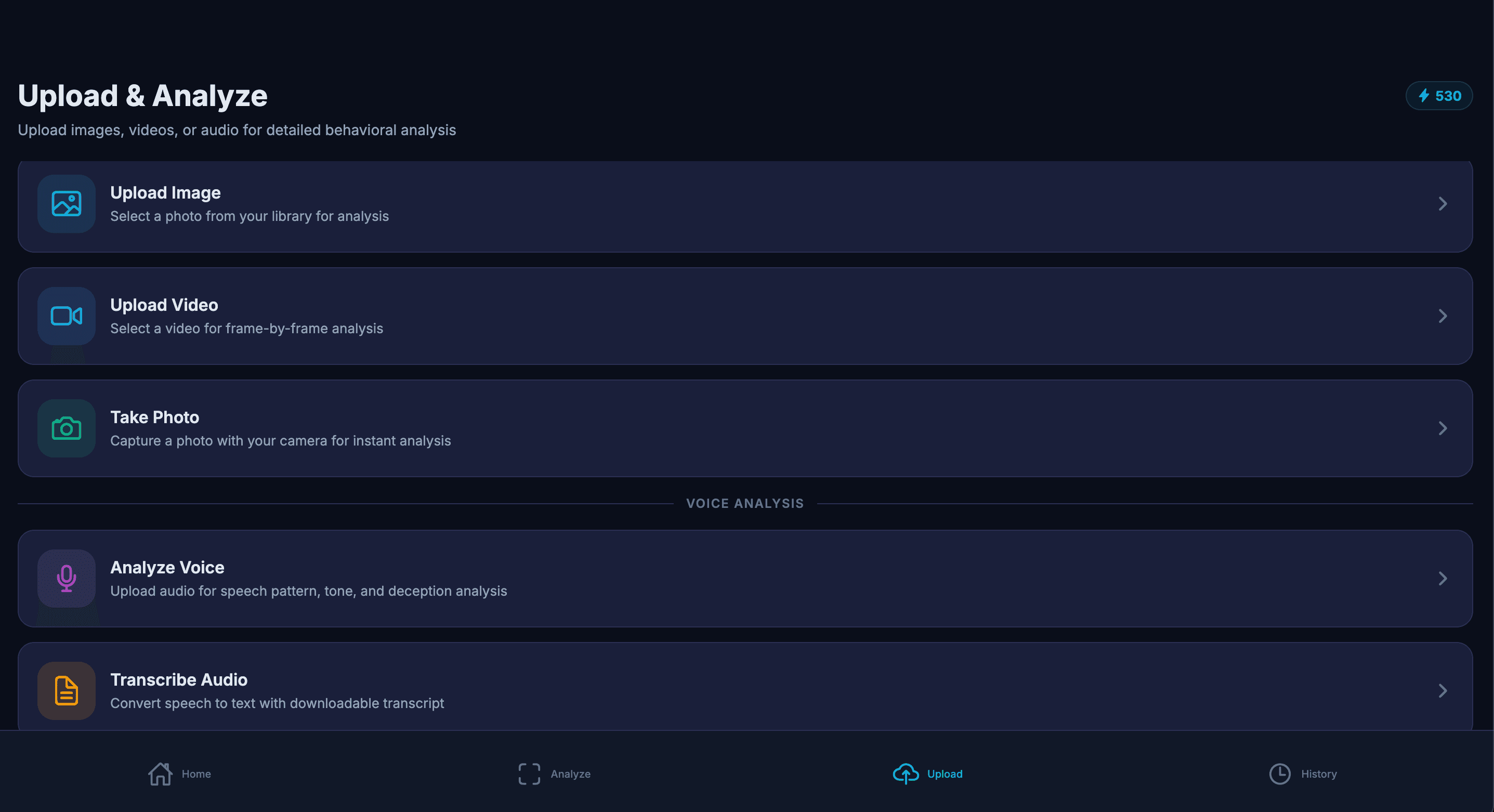Expand the Analyze Voice row chevron
This screenshot has height=812, width=1494.
point(1443,578)
